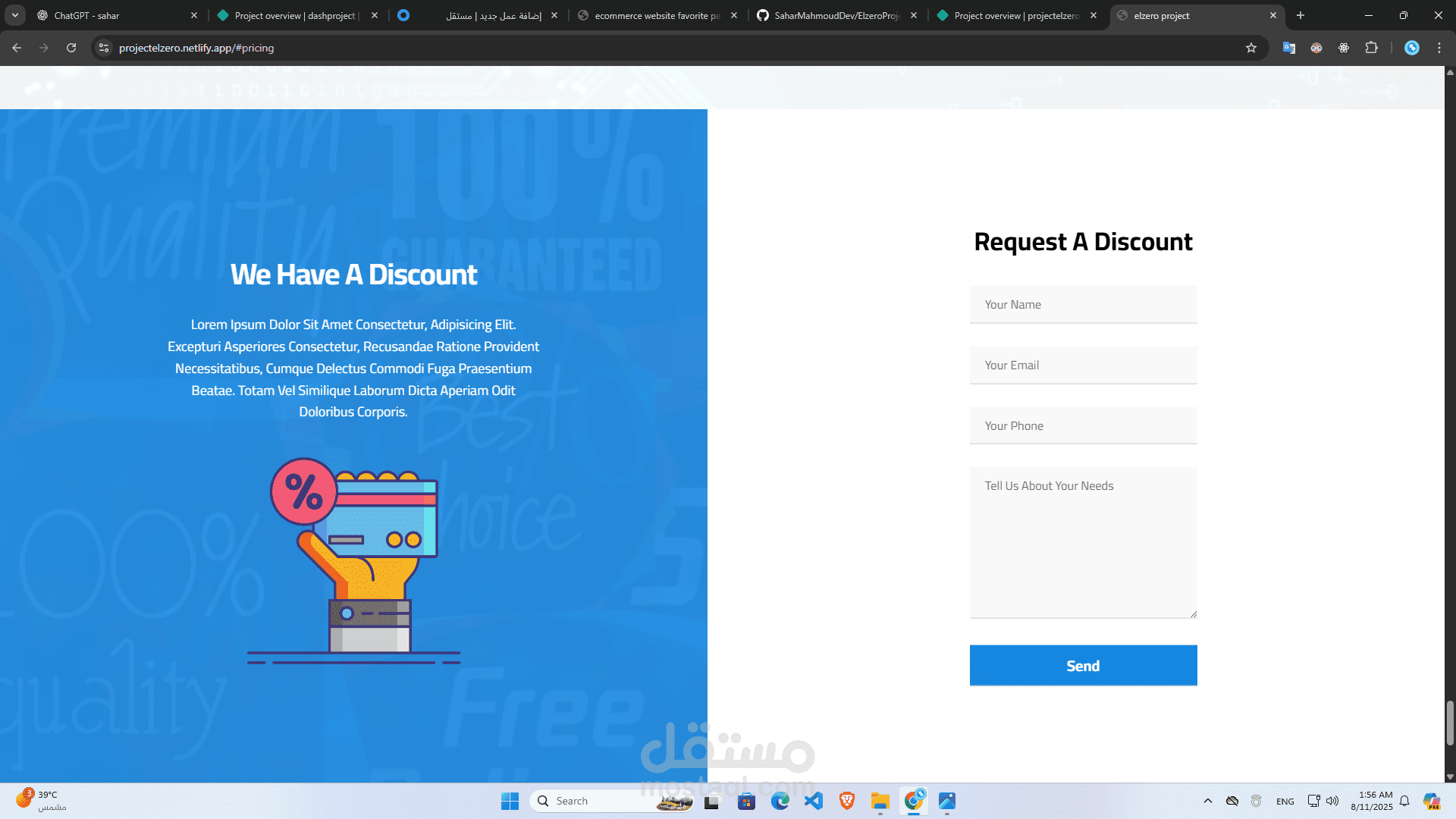Expand the tab search dropdown arrow
1456x819 pixels.
click(15, 15)
